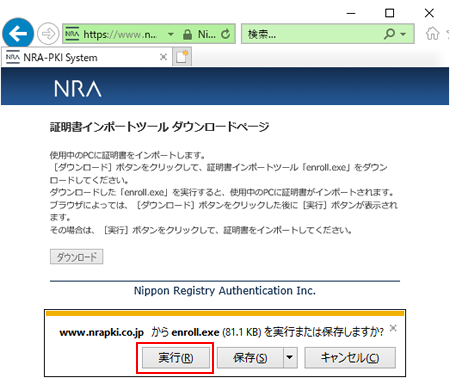Screen dimensions: 450x378
Task: Click enroll.exe filename in download bar
Action: 195,332
